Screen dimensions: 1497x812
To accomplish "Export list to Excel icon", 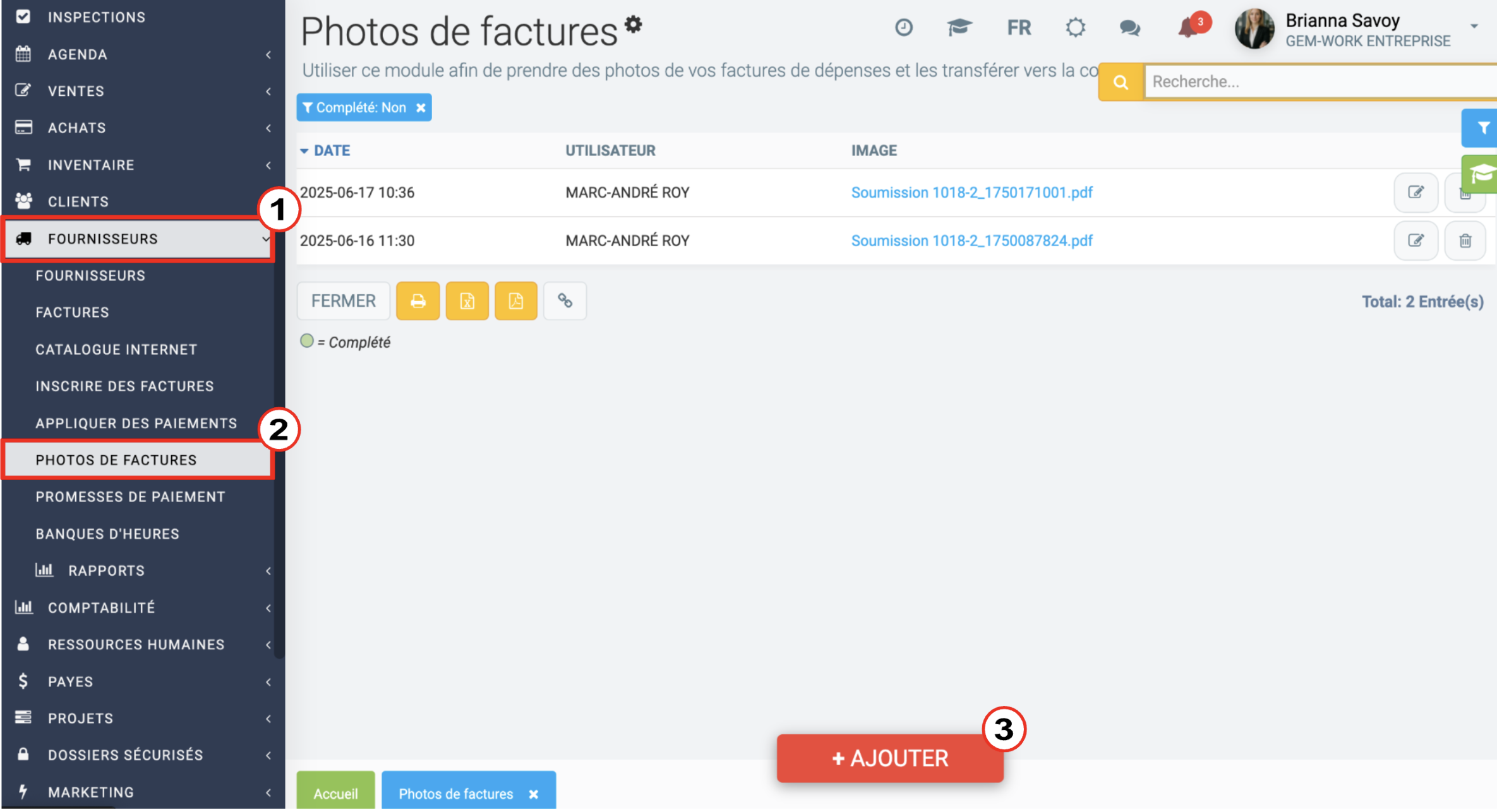I will click(467, 301).
